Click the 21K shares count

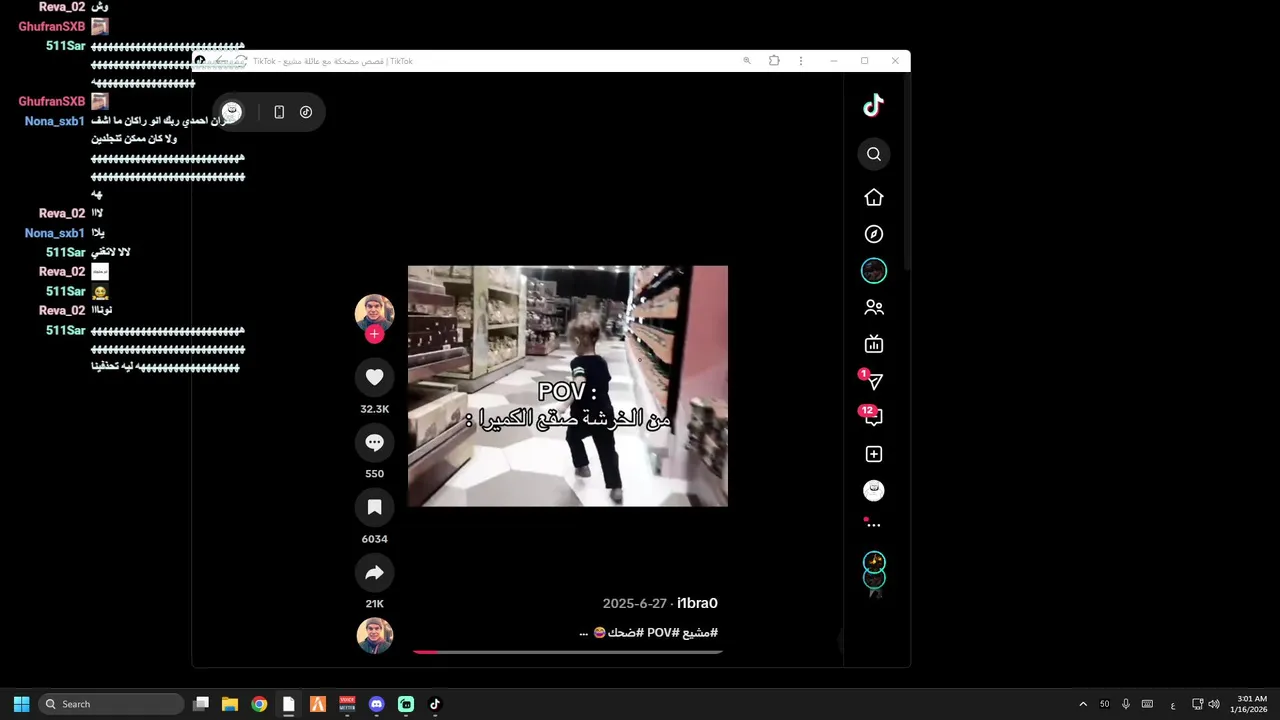click(x=375, y=604)
